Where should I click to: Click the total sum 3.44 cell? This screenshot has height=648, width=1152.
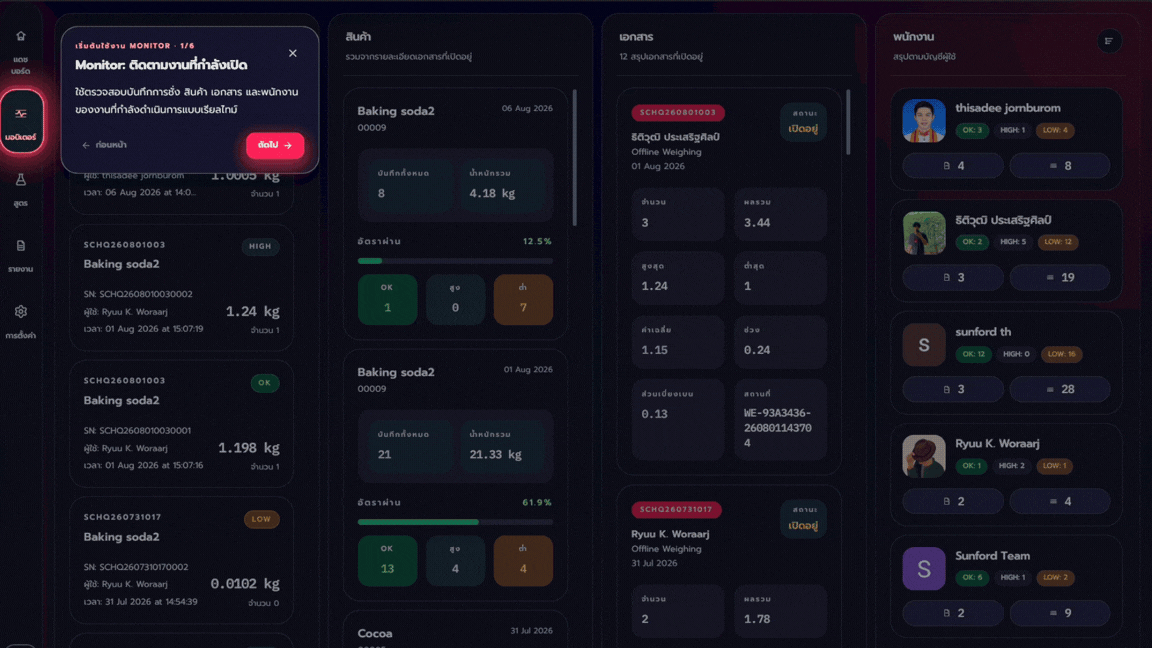tap(780, 214)
